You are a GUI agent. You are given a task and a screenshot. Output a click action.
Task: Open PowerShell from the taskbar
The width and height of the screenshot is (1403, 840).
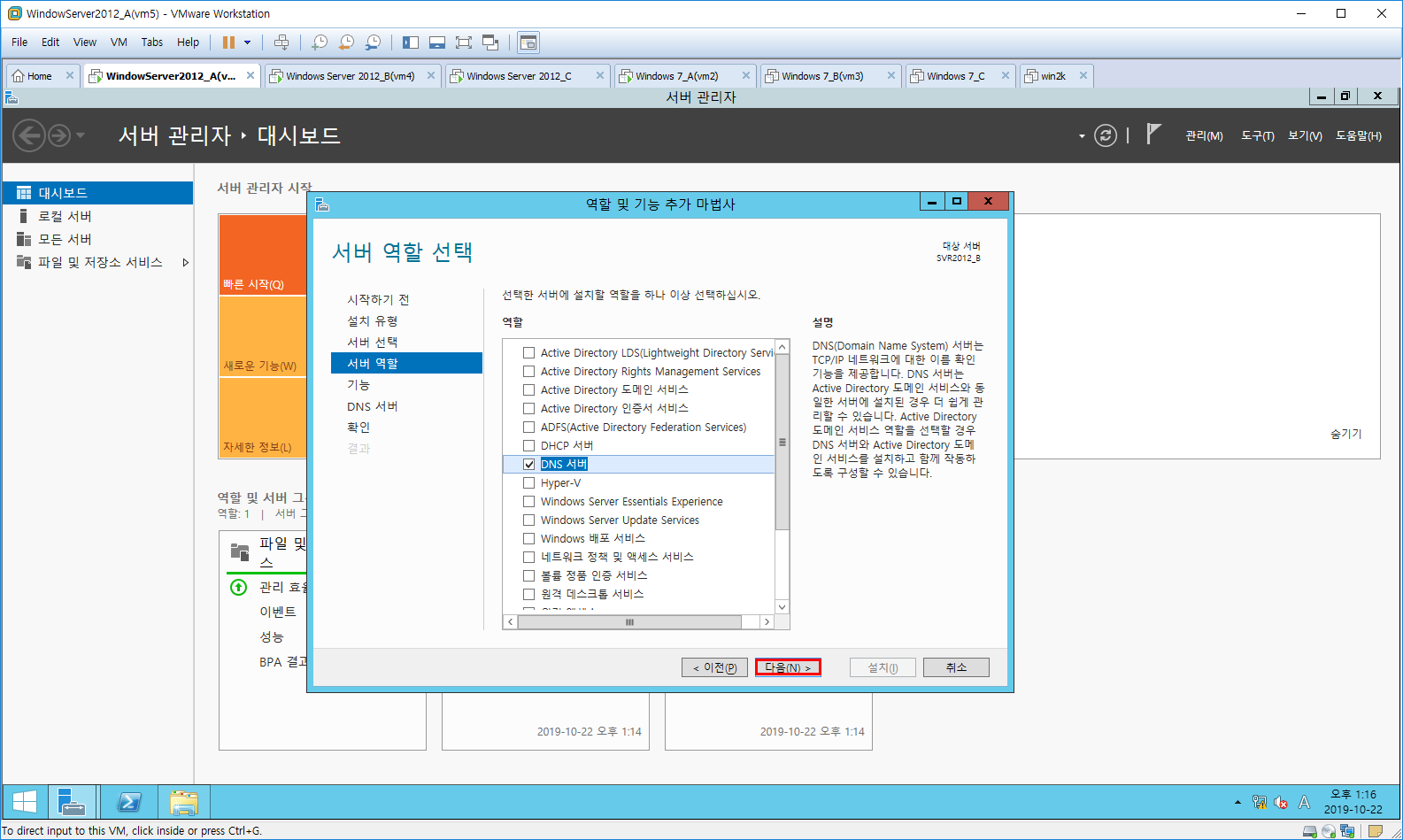[x=129, y=802]
